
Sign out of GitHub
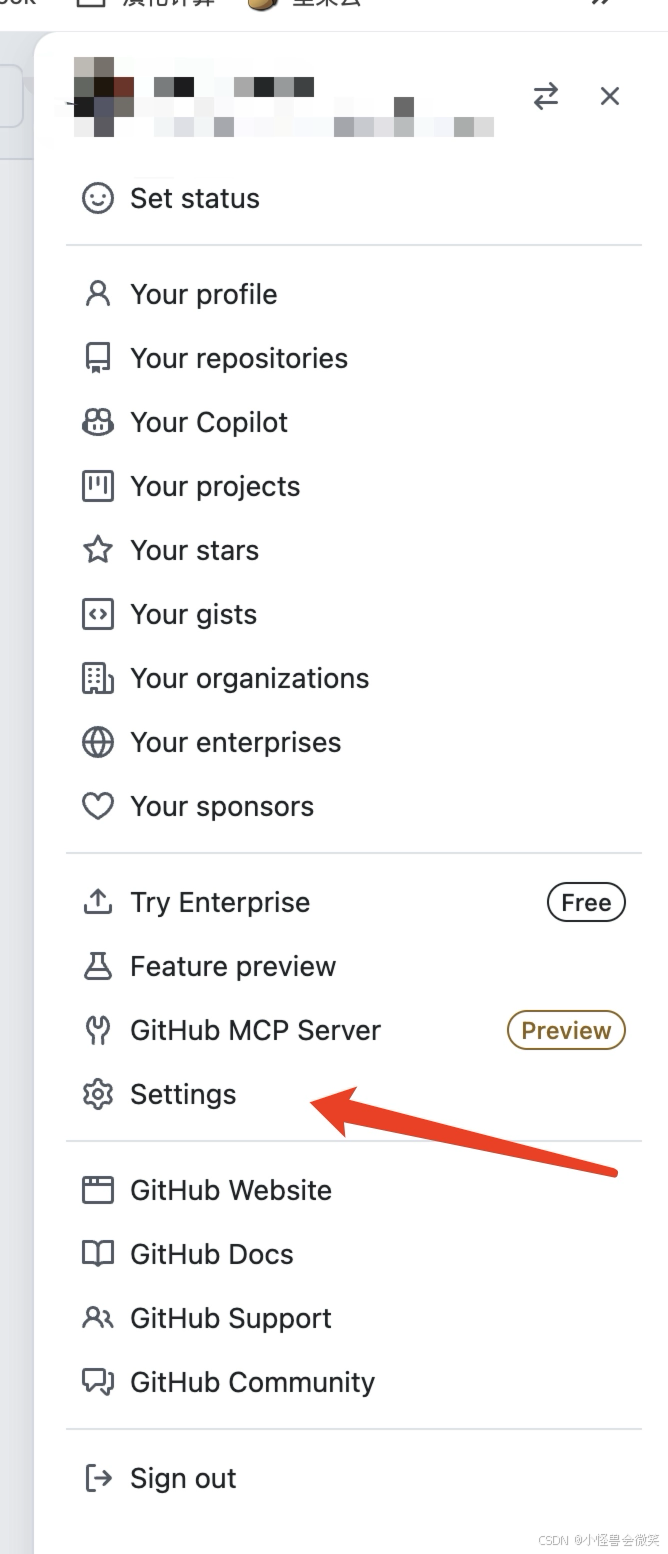point(183,1478)
